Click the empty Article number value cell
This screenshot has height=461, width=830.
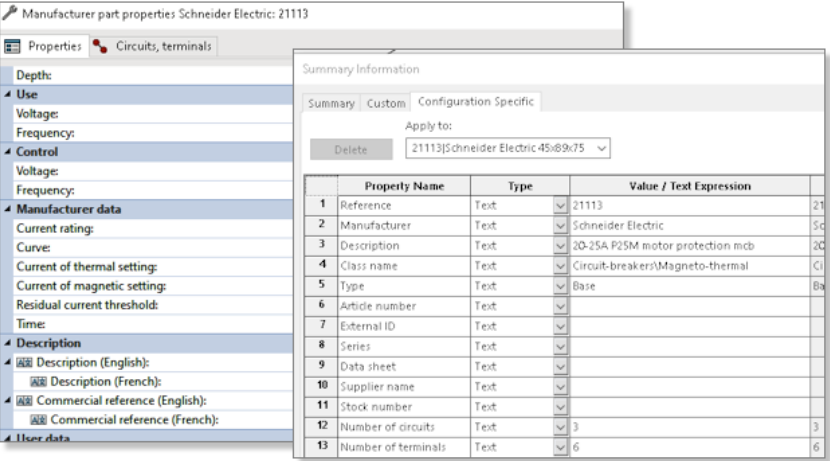pos(690,306)
